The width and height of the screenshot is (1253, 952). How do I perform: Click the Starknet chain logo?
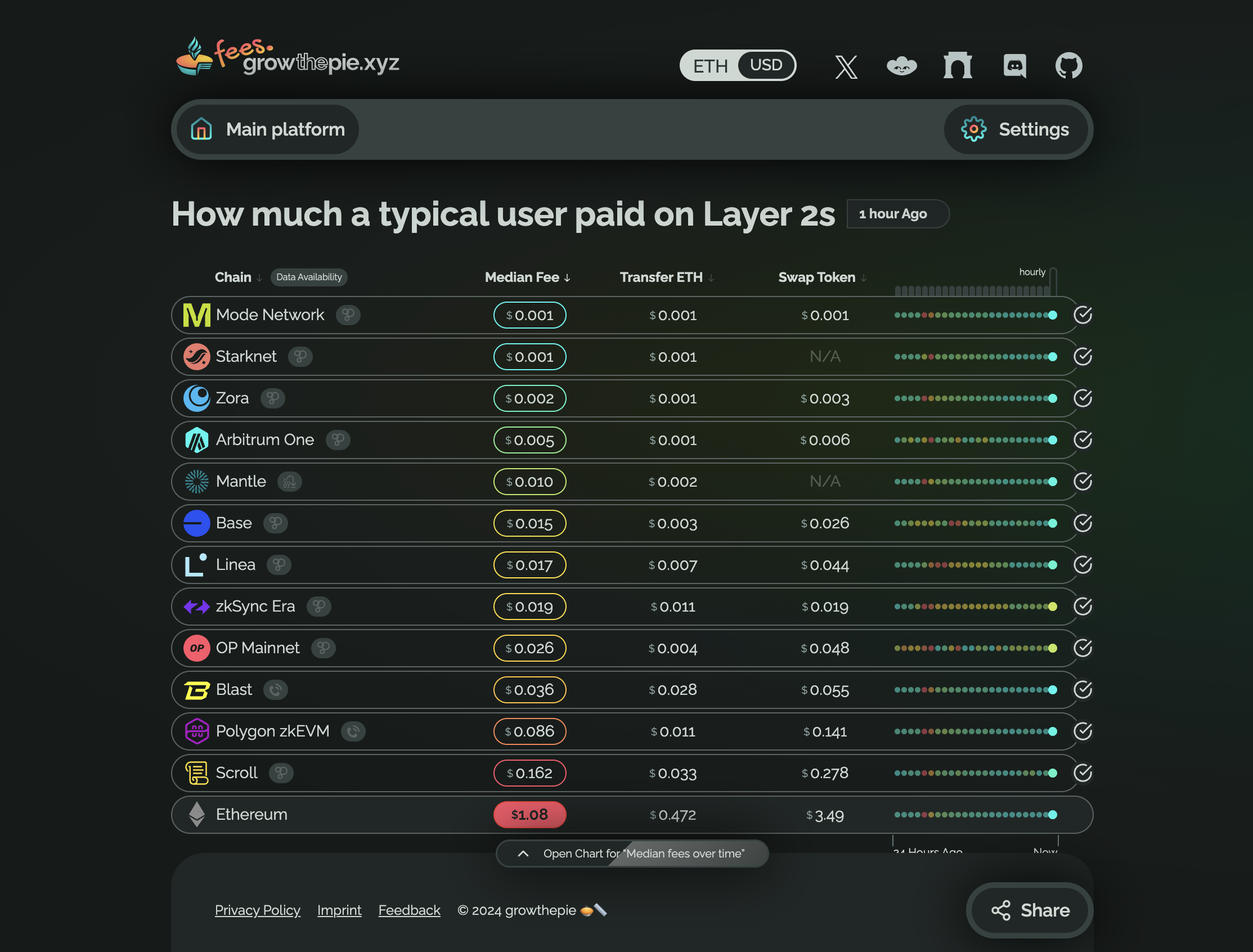click(197, 357)
